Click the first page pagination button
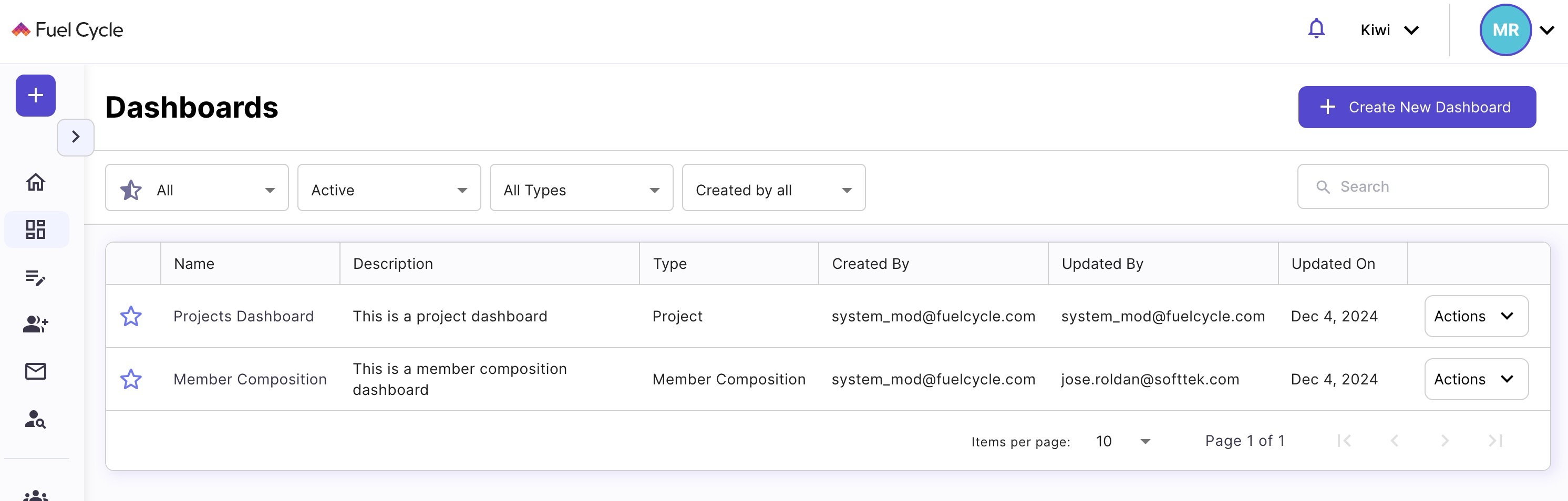 (1344, 441)
